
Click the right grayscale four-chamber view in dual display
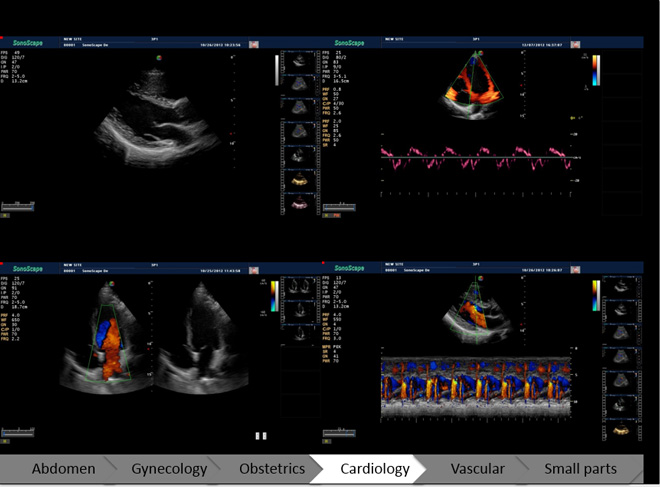pos(202,338)
